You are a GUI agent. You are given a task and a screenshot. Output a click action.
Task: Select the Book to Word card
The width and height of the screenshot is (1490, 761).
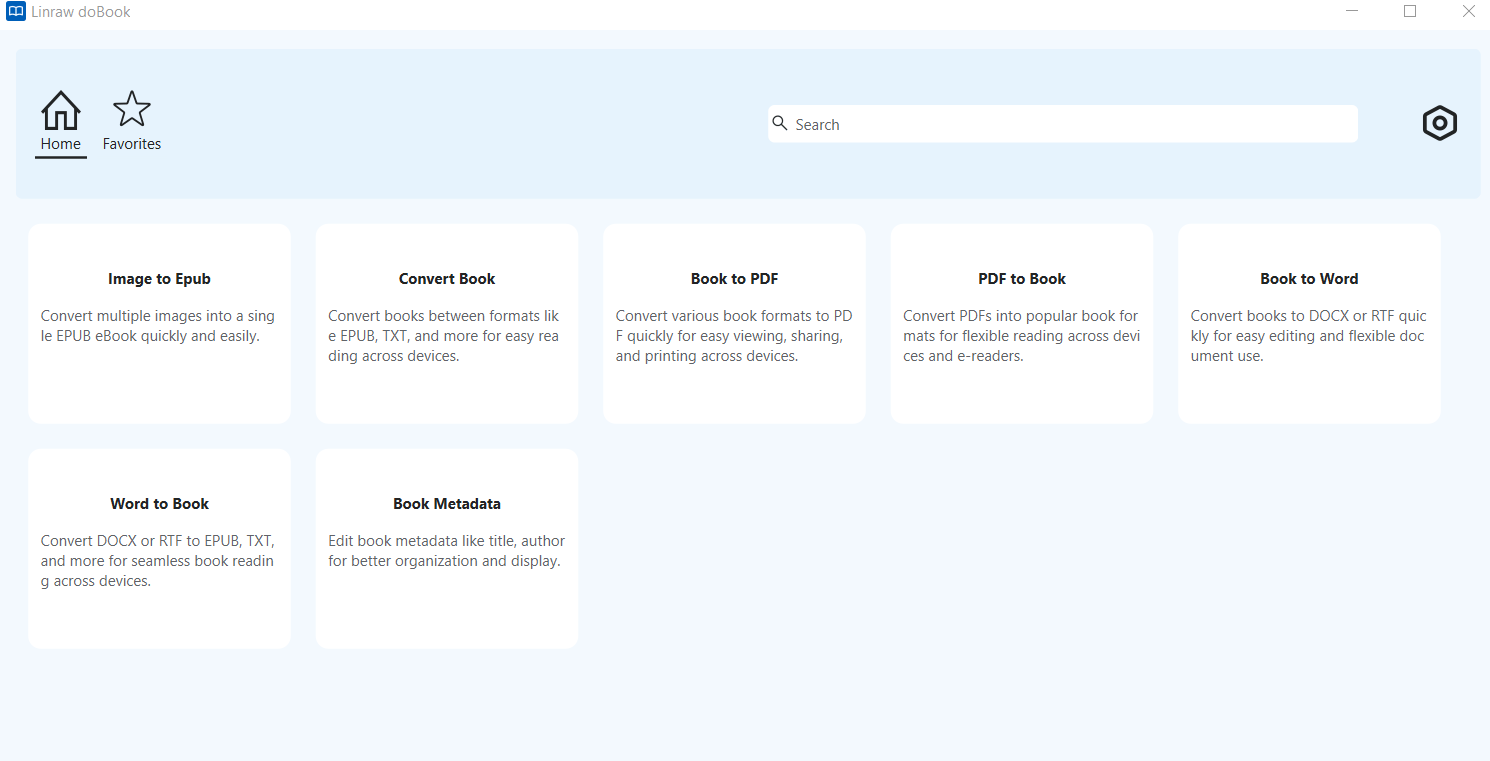1309,323
